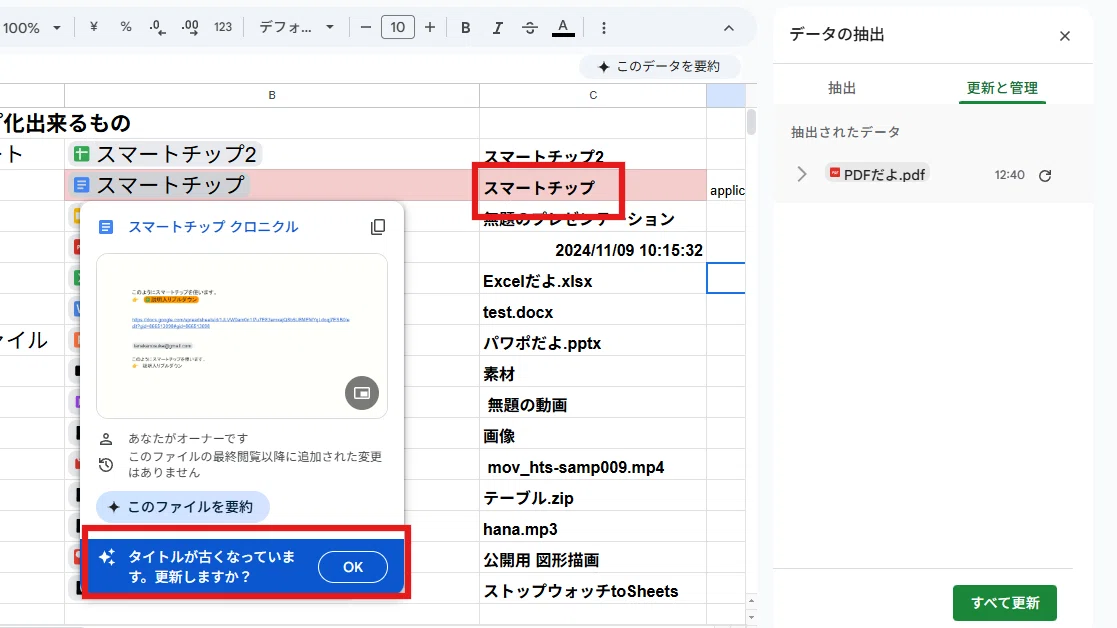Viewport: 1117px width, 628px height.
Task: Select column B header
Action: [271, 95]
